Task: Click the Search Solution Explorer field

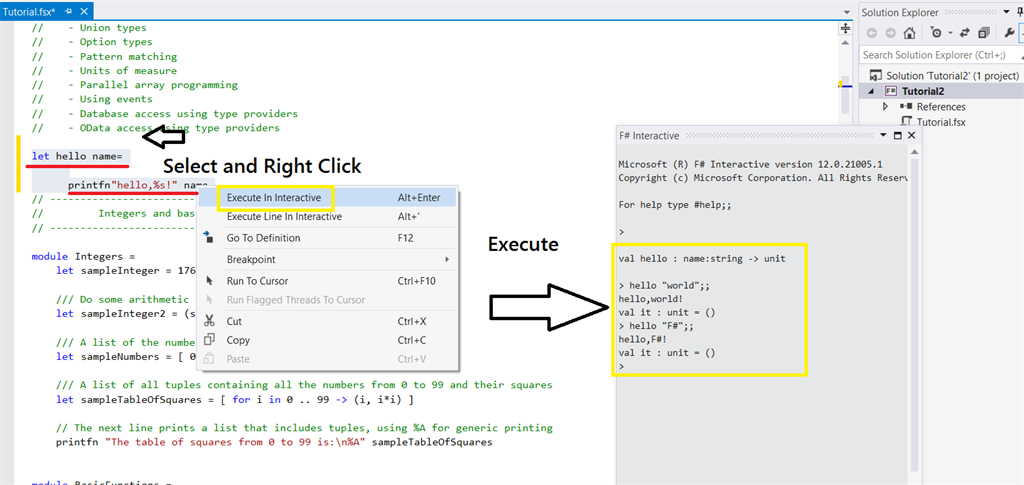Action: tap(941, 55)
